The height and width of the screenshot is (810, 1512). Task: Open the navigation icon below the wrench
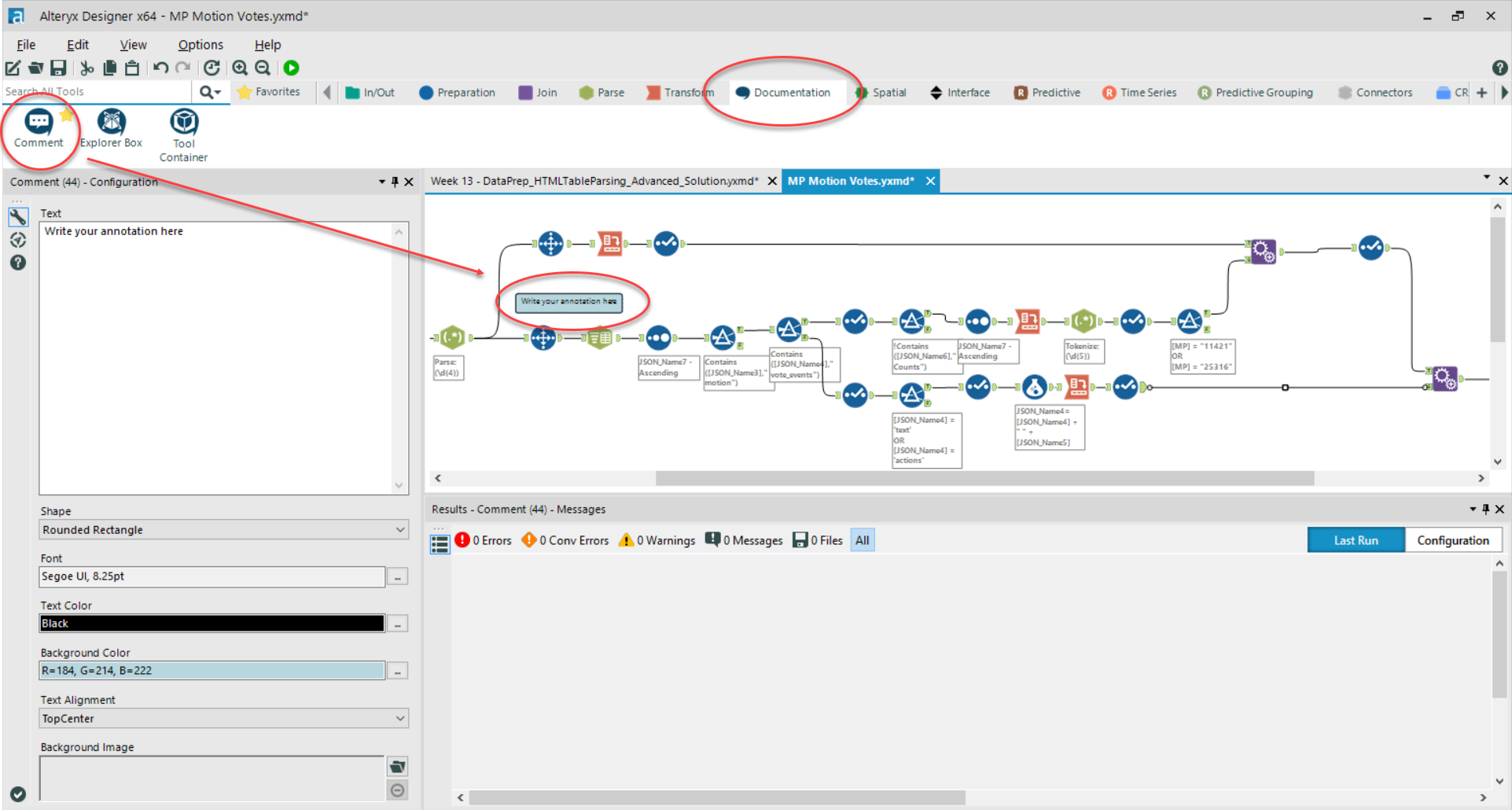tap(18, 240)
